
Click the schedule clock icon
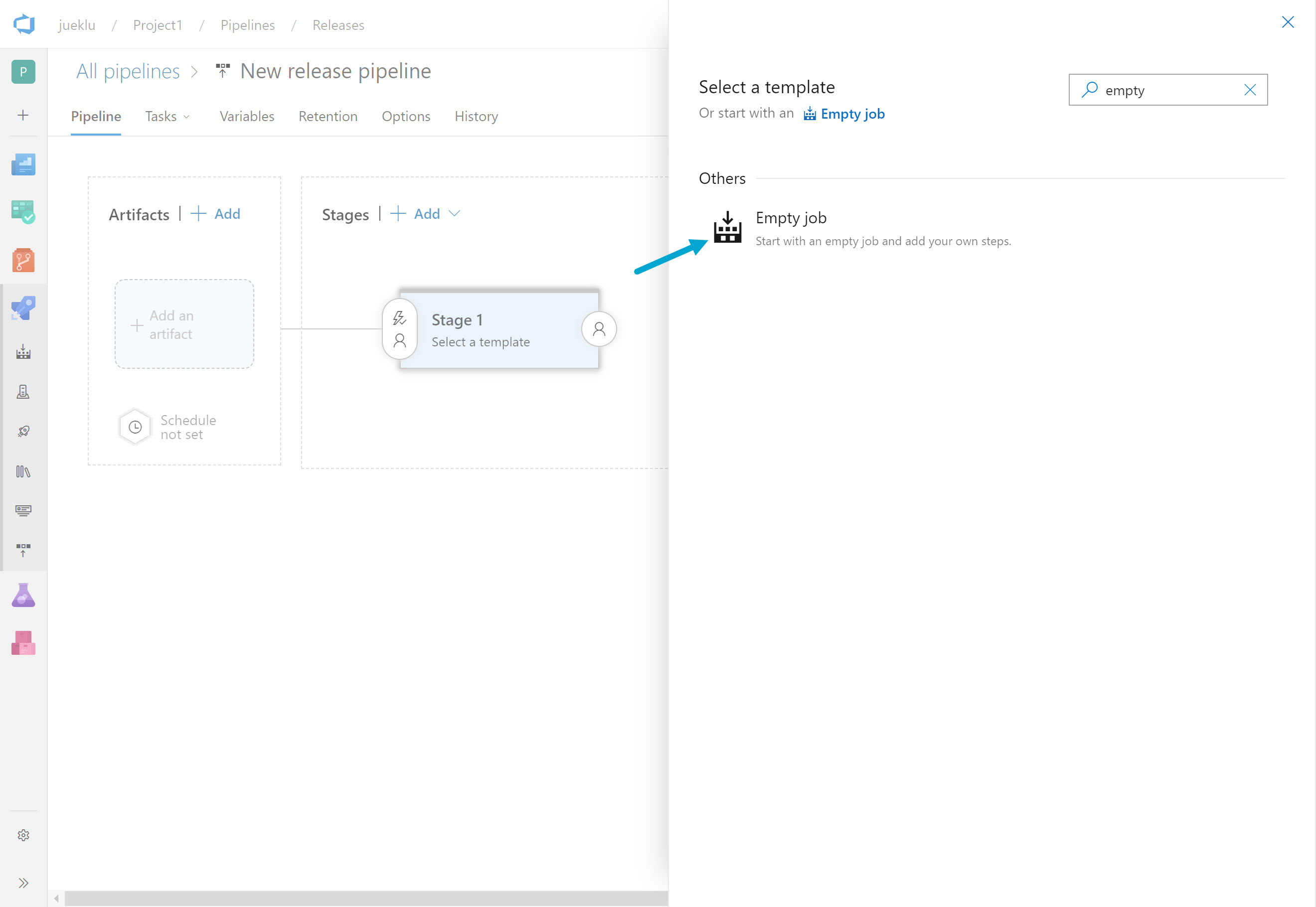point(135,427)
